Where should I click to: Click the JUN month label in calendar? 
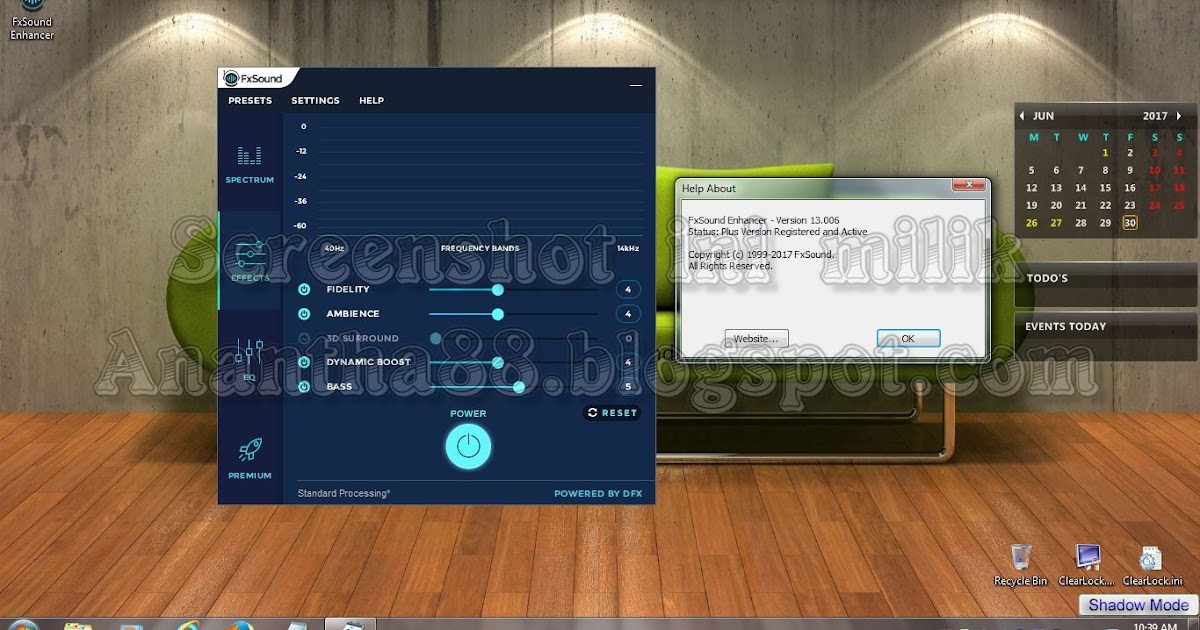pos(1043,116)
